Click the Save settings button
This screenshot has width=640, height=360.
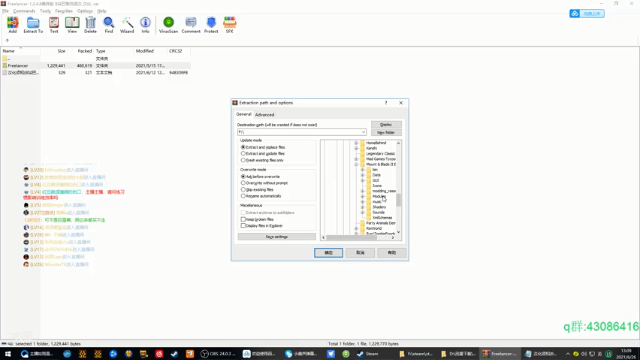point(277,237)
